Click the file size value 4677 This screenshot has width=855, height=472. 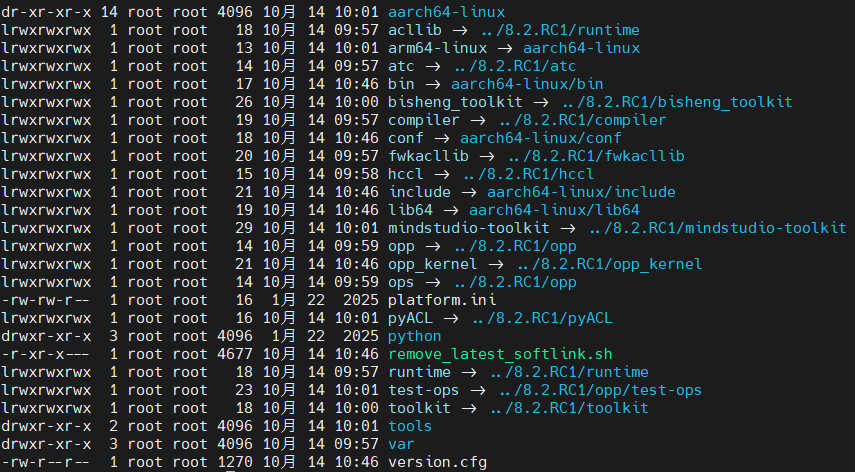[x=236, y=354]
